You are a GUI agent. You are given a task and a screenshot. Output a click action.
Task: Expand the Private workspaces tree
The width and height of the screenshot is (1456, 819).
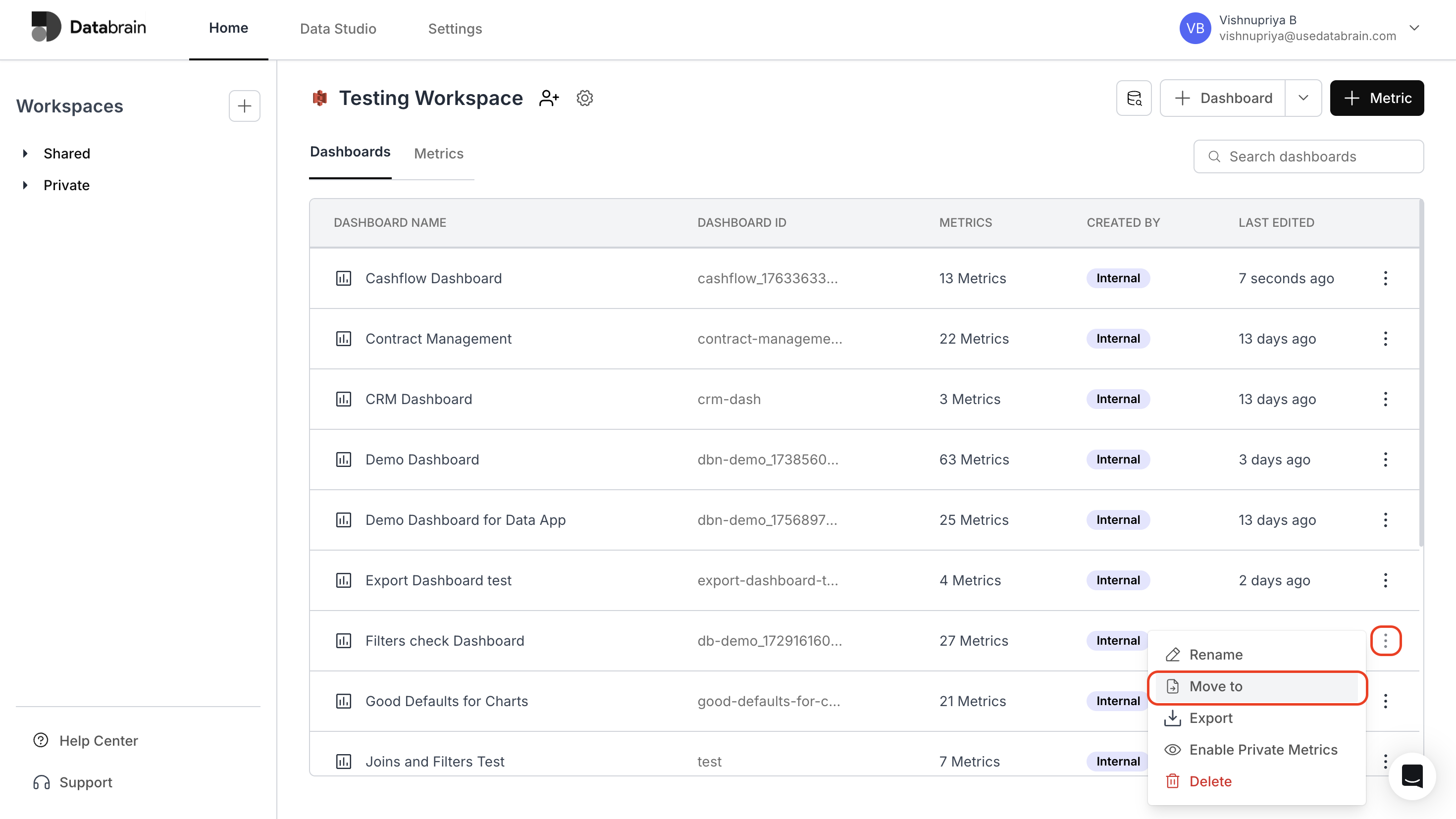pos(25,185)
